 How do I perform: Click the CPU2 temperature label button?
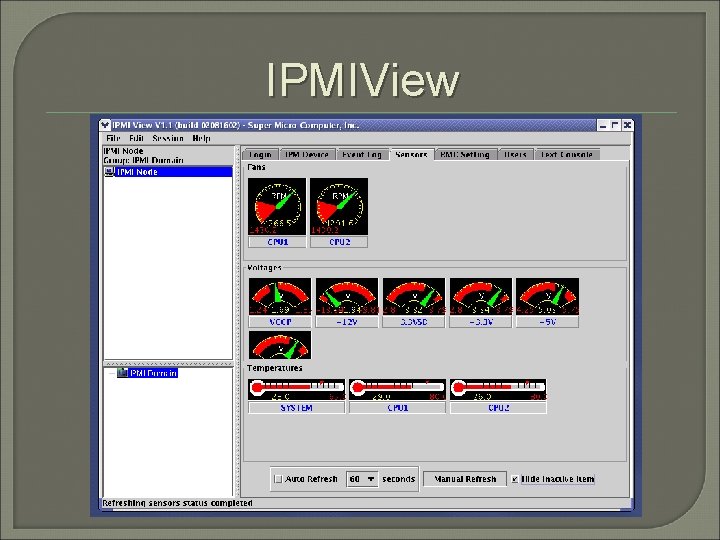click(x=498, y=408)
